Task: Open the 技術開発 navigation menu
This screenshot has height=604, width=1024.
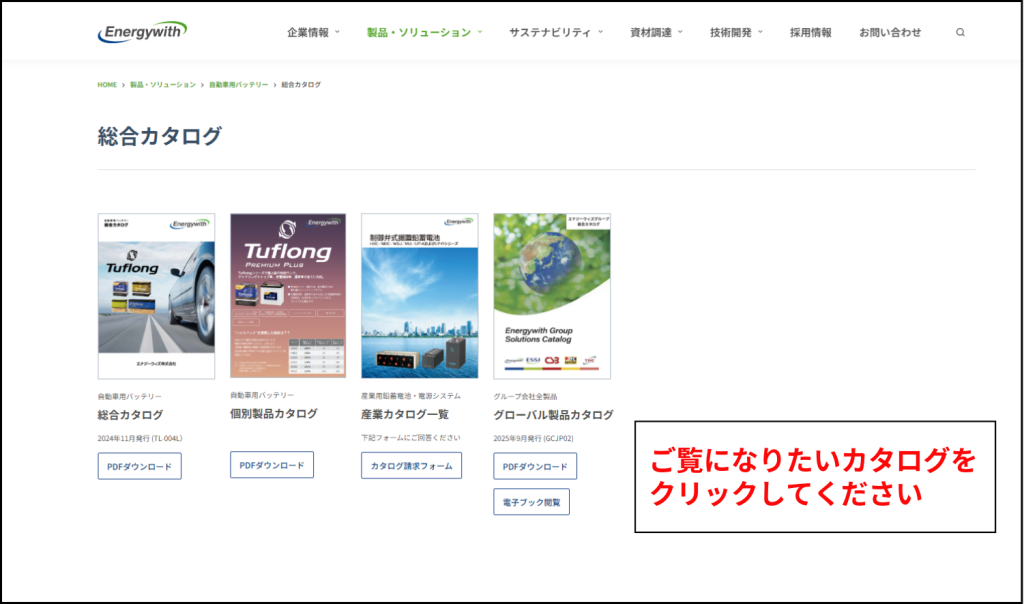Action: 736,32
